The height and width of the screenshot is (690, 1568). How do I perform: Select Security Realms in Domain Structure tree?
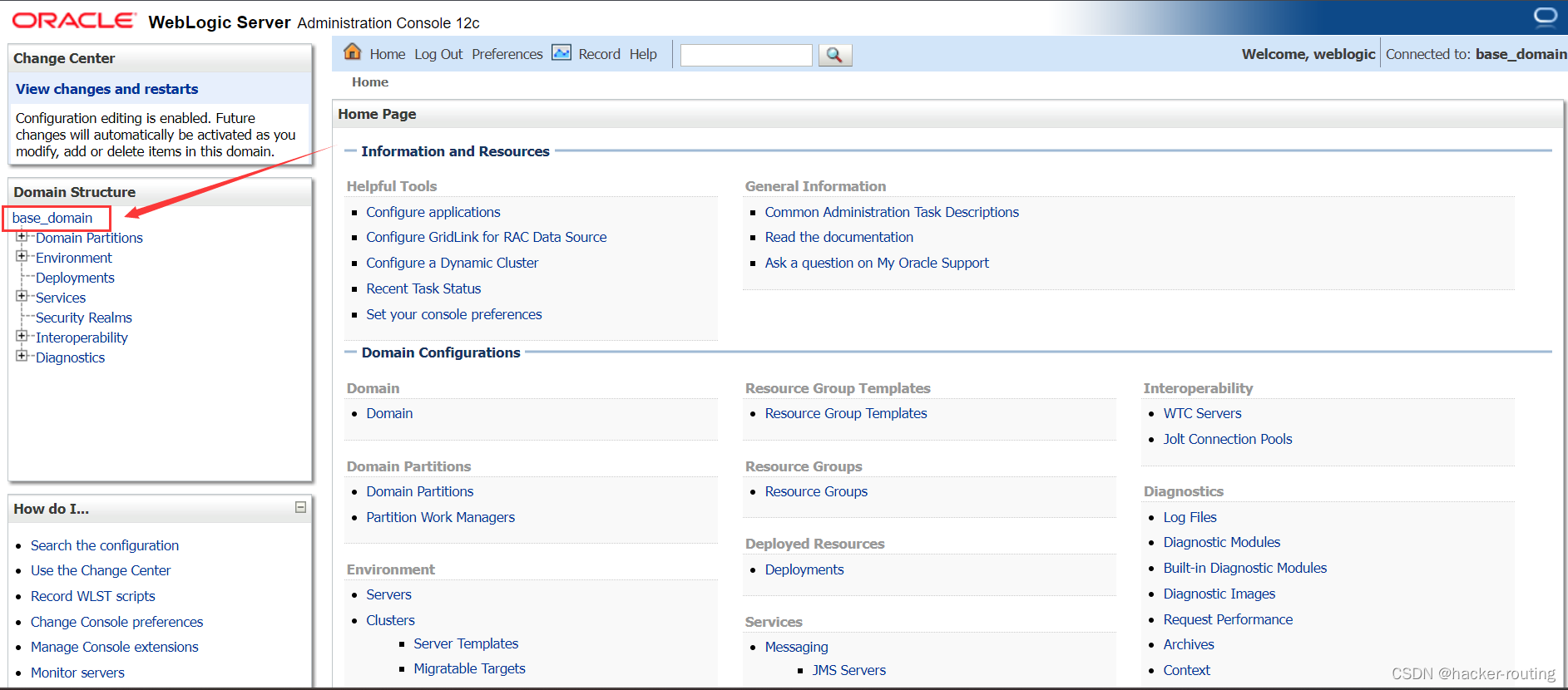(84, 318)
